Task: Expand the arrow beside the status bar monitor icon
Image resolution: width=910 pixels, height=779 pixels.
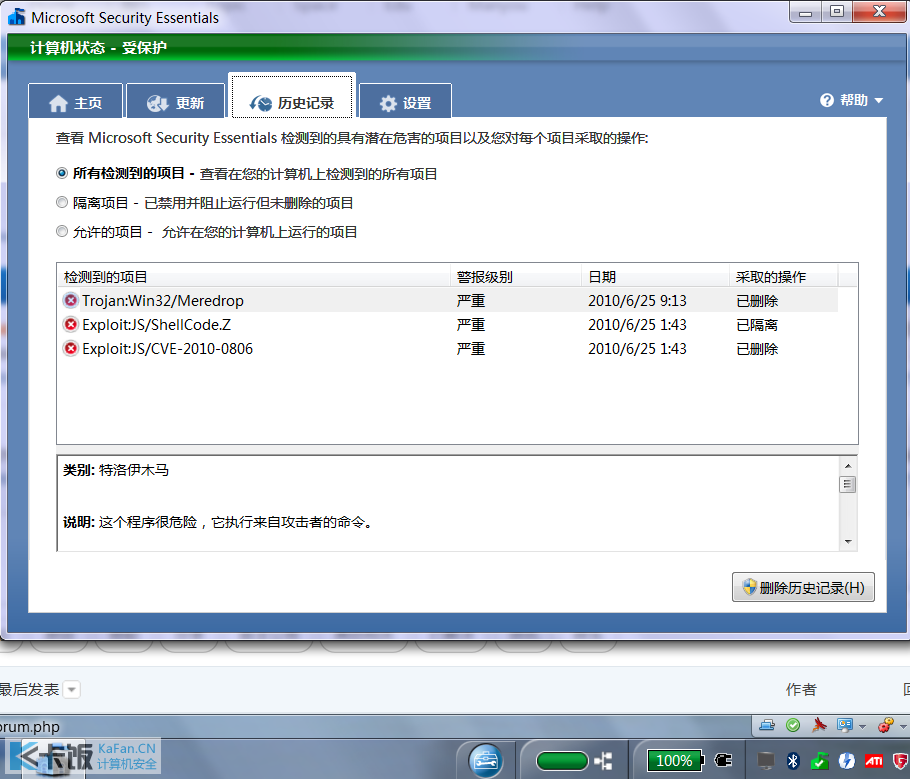Action: coord(862,726)
